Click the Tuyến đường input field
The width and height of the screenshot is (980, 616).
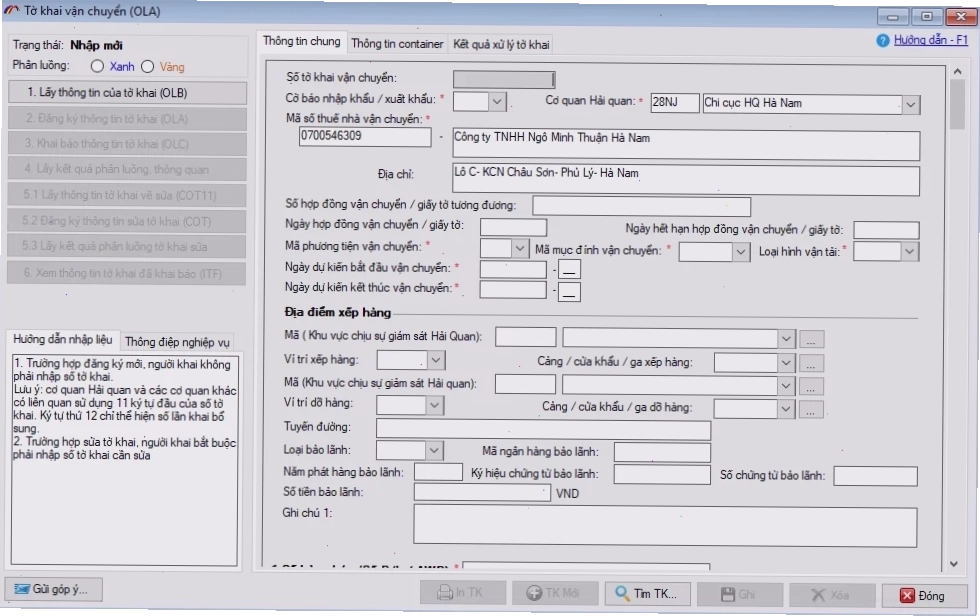click(543, 430)
